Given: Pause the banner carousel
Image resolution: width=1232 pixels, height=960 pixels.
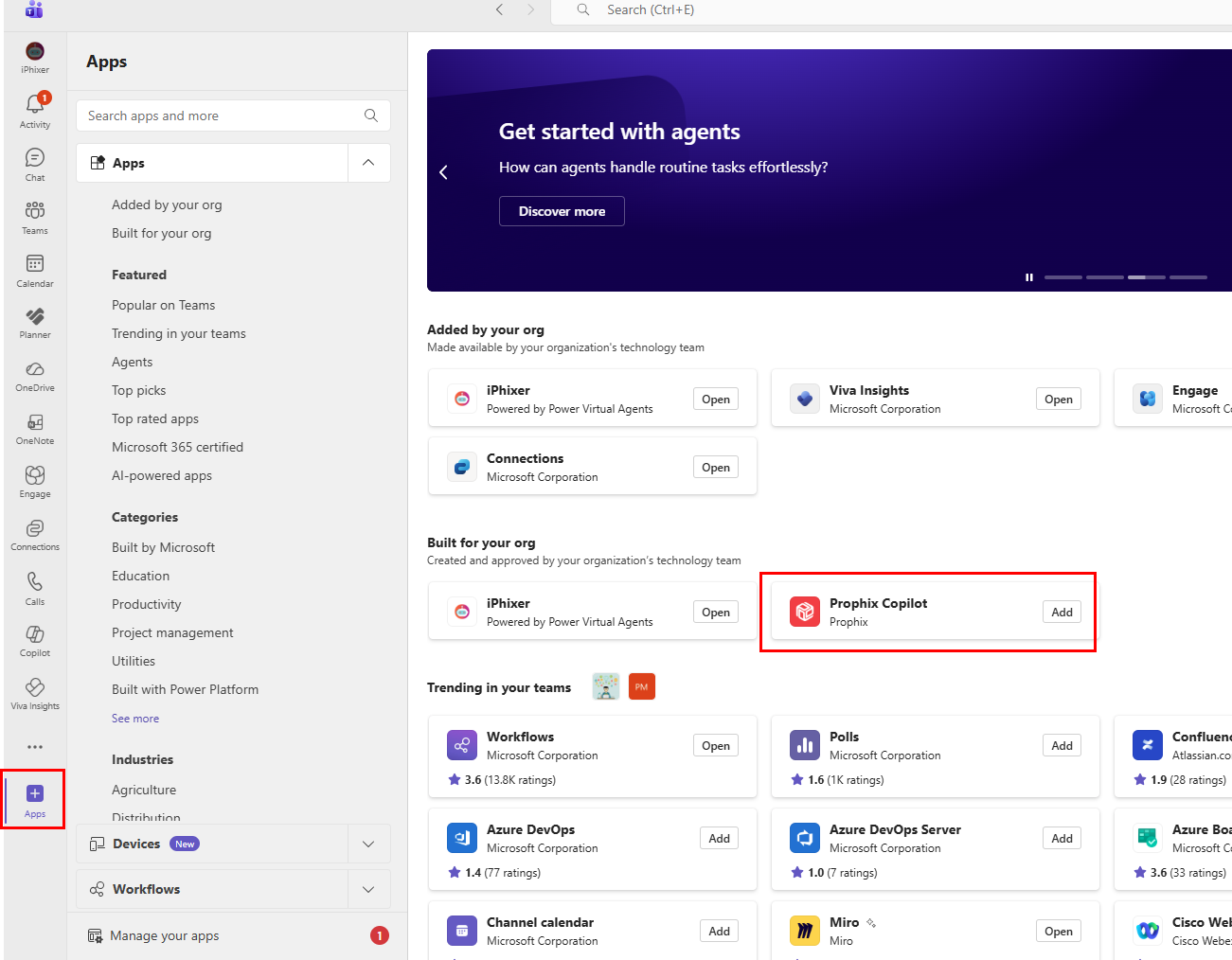Looking at the screenshot, I should pos(1028,277).
